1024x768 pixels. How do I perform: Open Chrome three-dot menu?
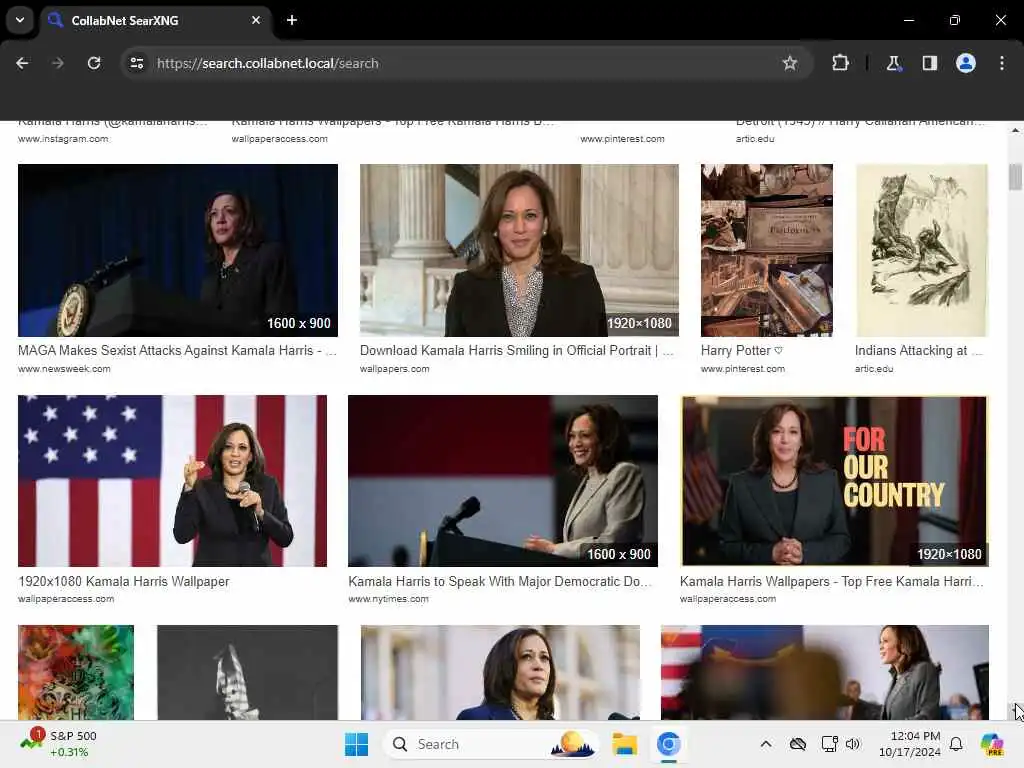point(1002,63)
